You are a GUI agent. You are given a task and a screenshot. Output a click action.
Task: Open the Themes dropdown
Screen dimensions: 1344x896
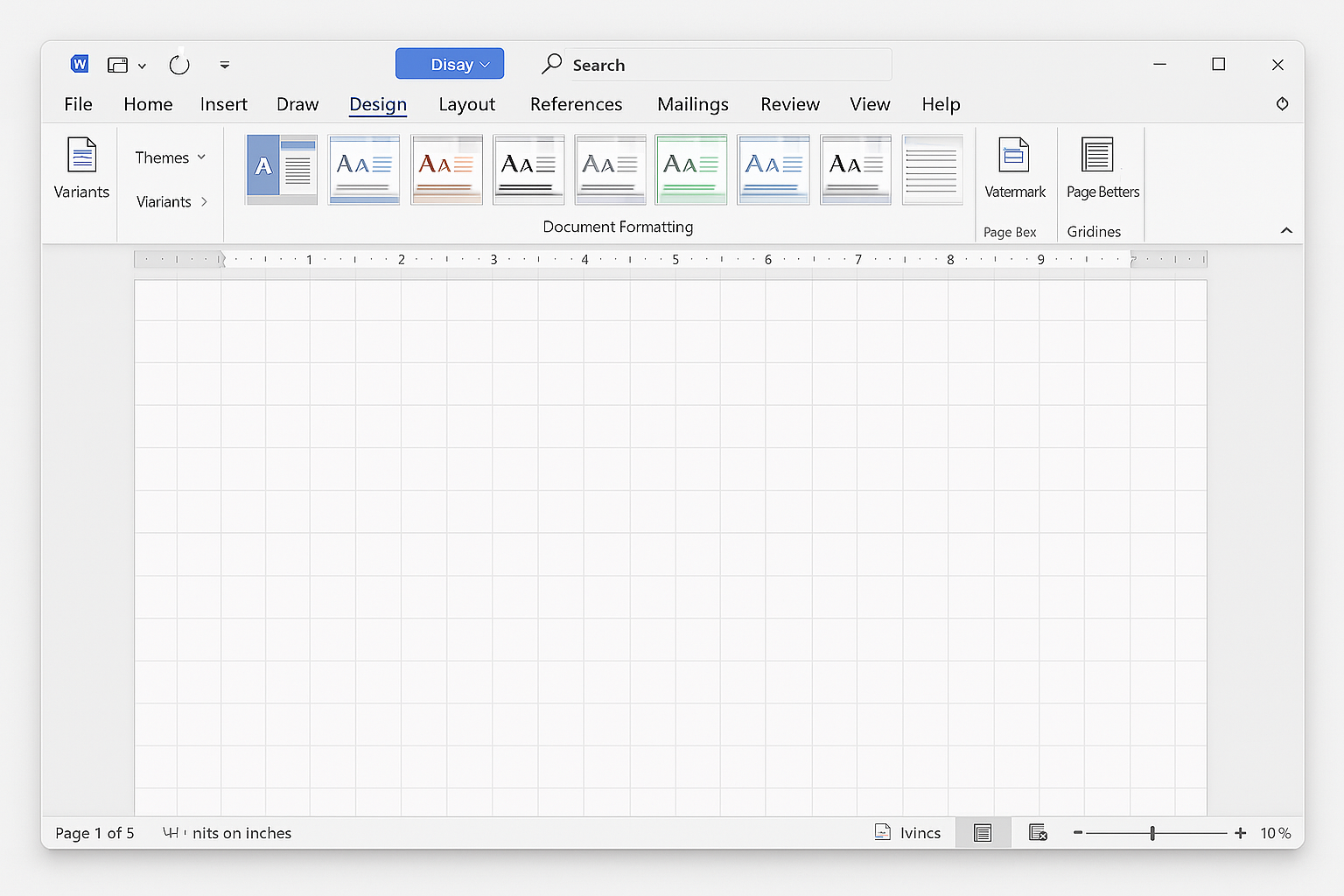170,157
